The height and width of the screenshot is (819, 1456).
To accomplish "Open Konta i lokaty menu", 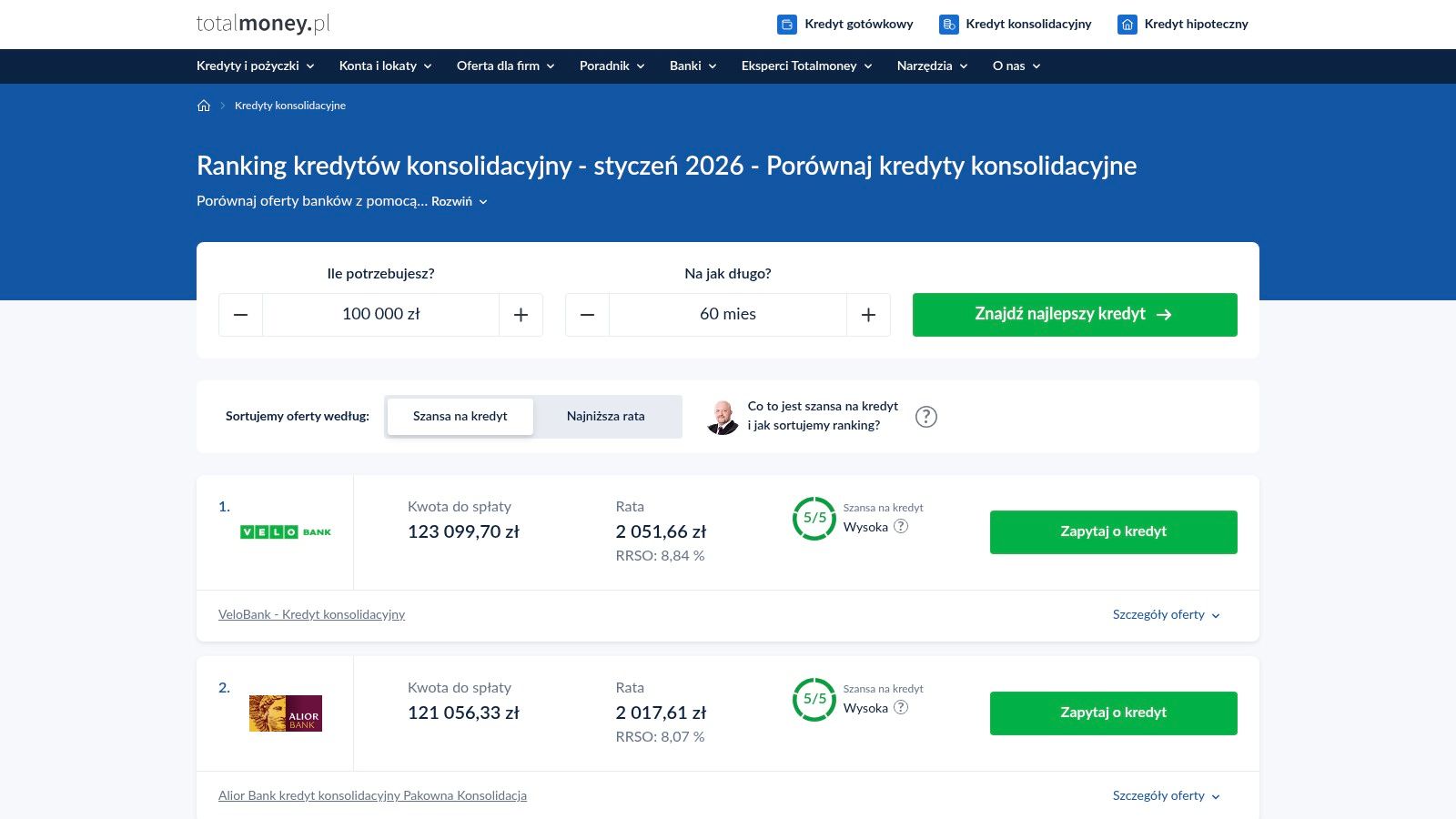I will [386, 66].
